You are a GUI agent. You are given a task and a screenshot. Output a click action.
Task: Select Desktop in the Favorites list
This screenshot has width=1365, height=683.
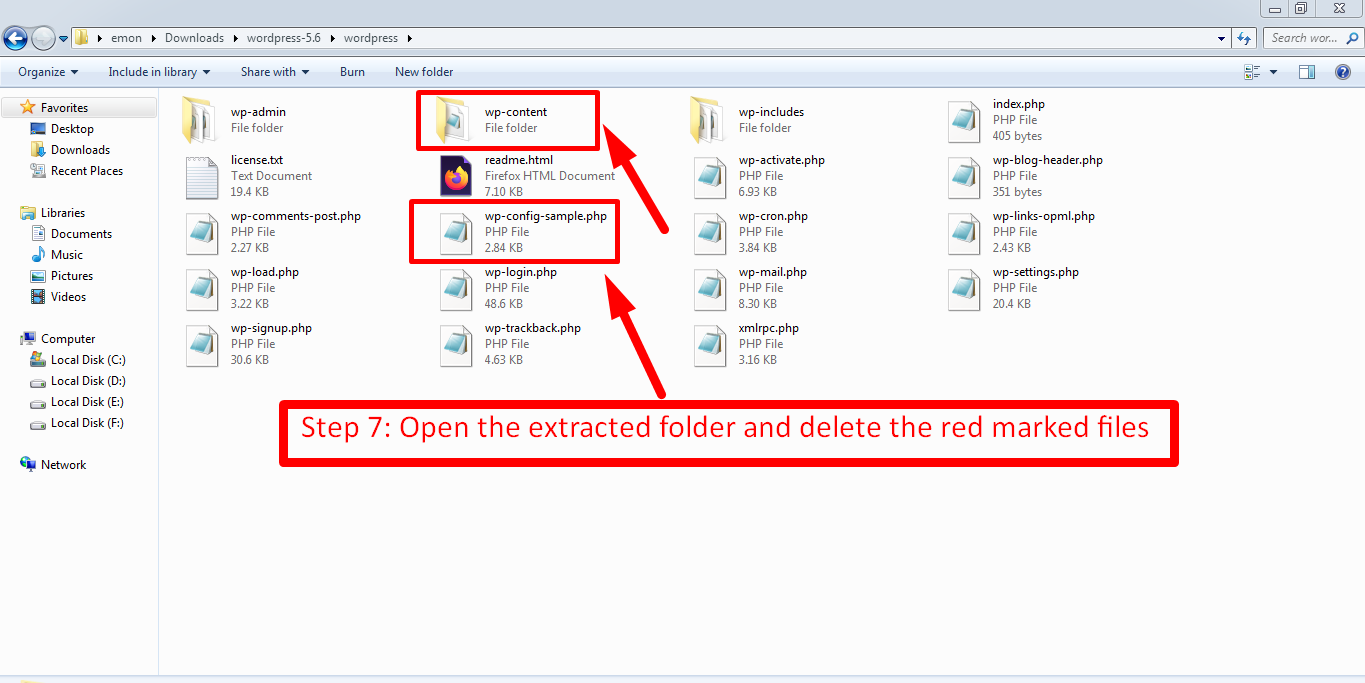click(72, 129)
